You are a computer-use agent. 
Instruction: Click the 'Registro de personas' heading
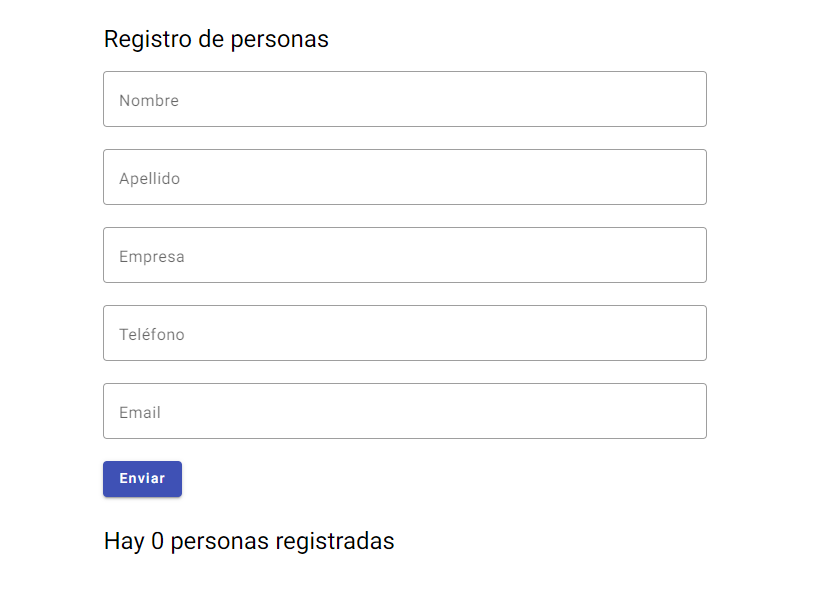click(x=216, y=39)
